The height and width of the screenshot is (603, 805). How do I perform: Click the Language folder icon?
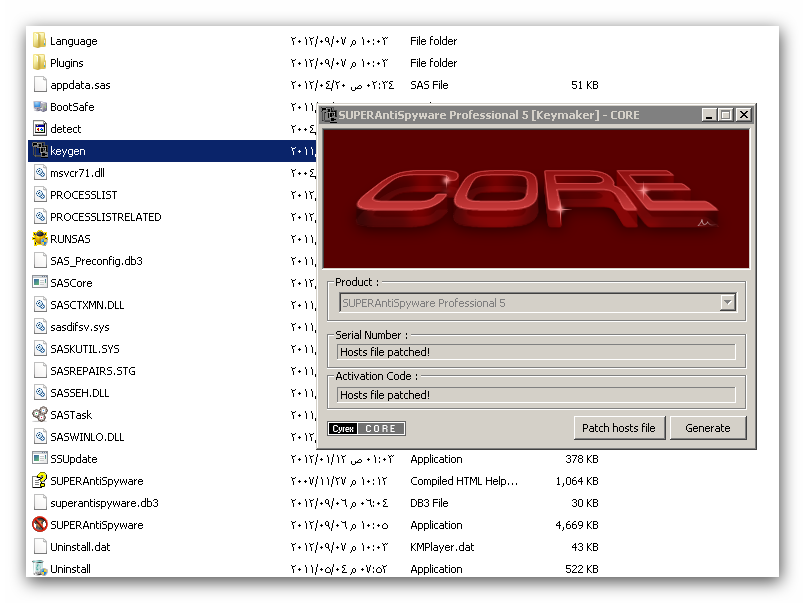point(40,40)
